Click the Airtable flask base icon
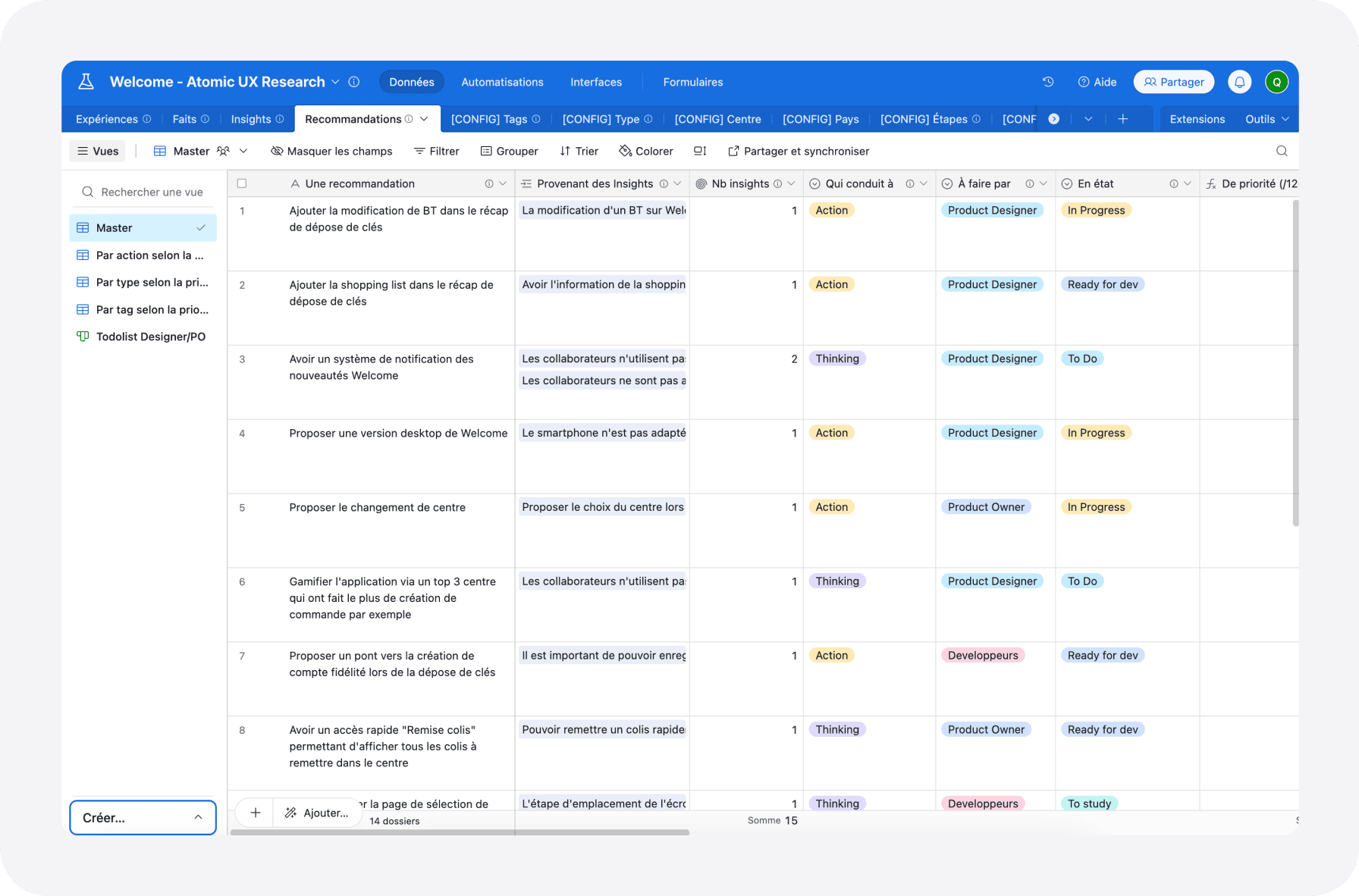1359x896 pixels. click(86, 82)
